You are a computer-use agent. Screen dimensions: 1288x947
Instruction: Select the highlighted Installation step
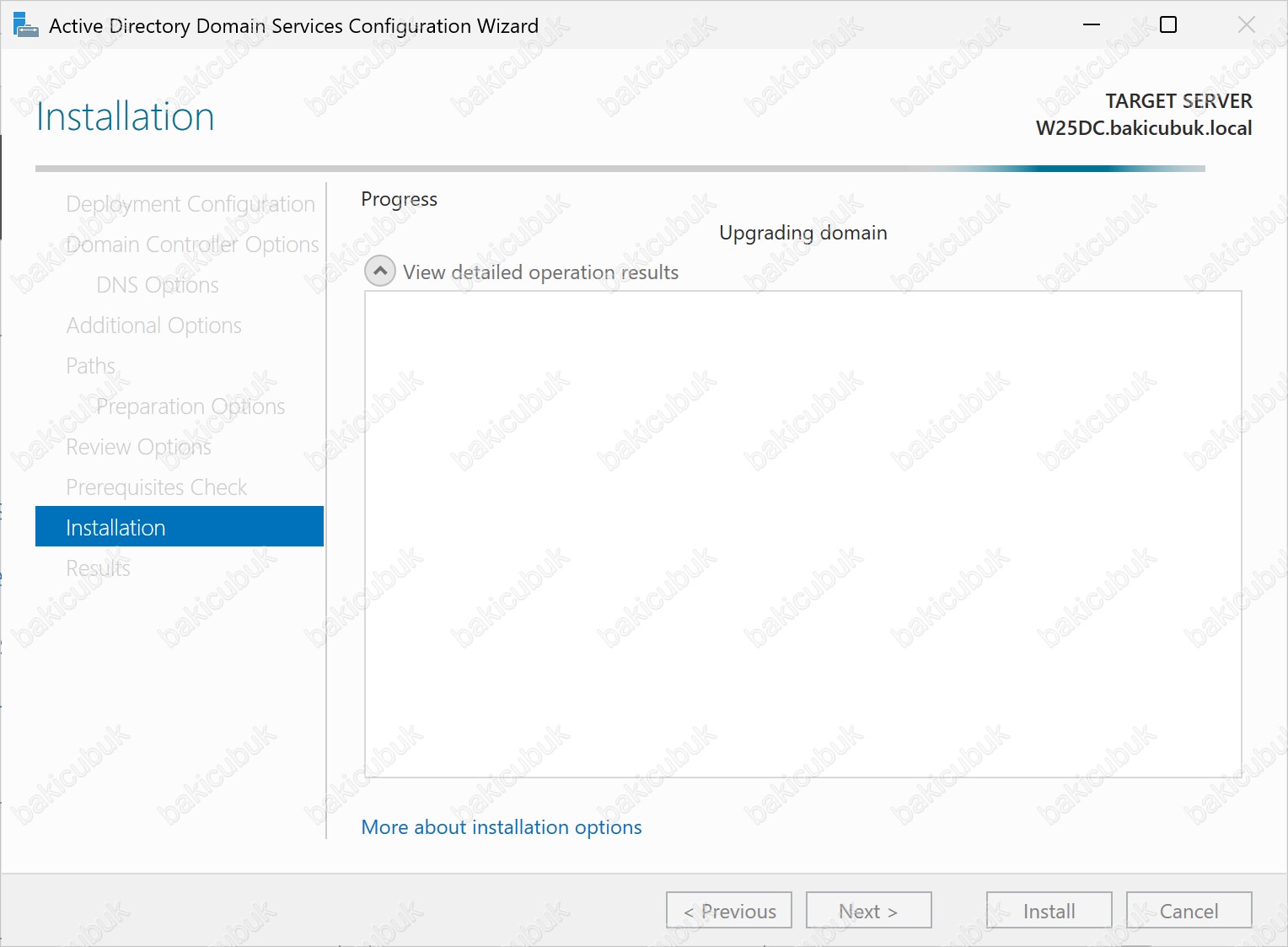click(180, 526)
